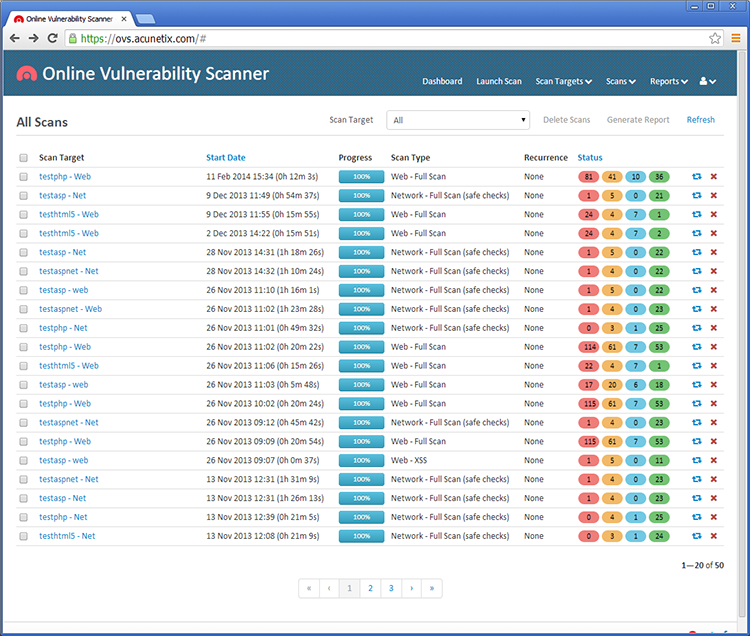This screenshot has width=750, height=636.
Task: Go to page 2 of results
Action: (370, 588)
